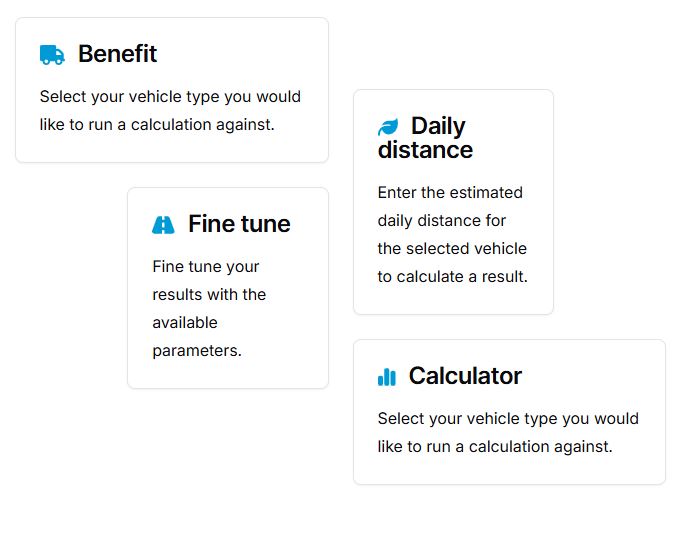Click the Fine tune heading

[239, 224]
